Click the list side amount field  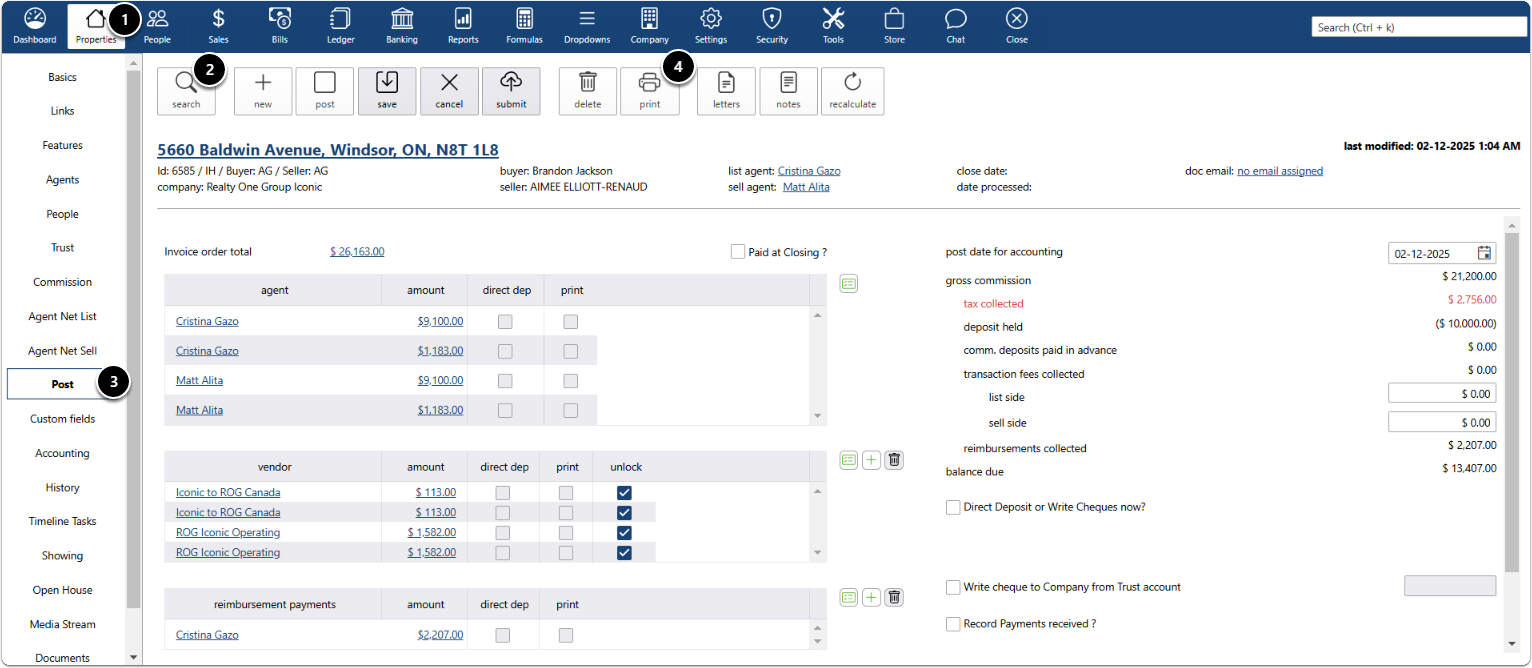click(1442, 394)
